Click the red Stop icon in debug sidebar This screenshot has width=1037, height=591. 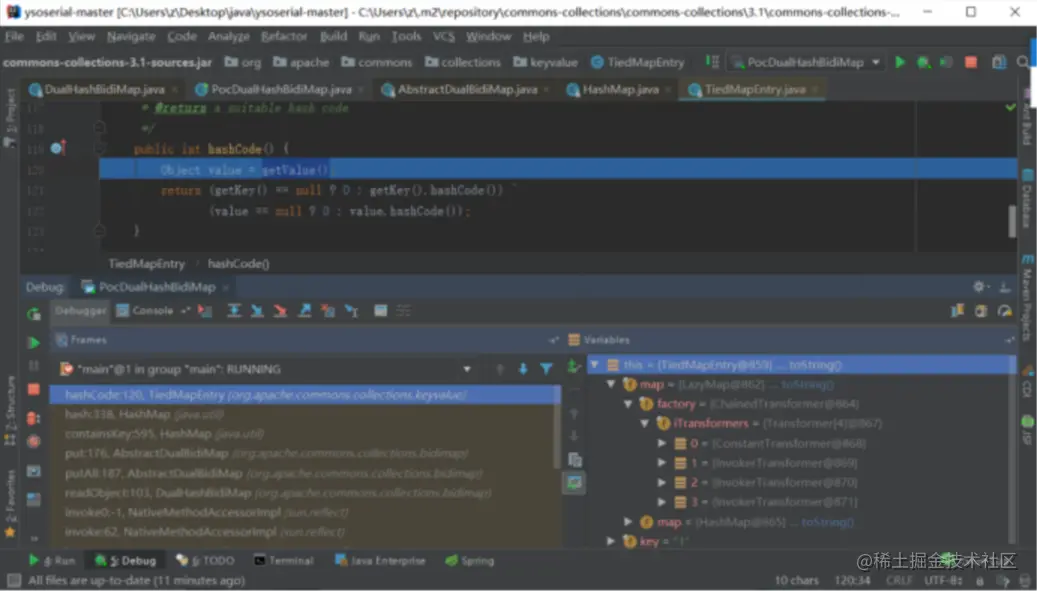tap(34, 389)
